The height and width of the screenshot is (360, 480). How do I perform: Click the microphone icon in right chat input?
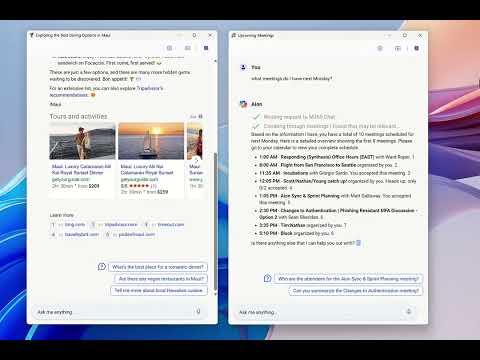[x=409, y=311]
